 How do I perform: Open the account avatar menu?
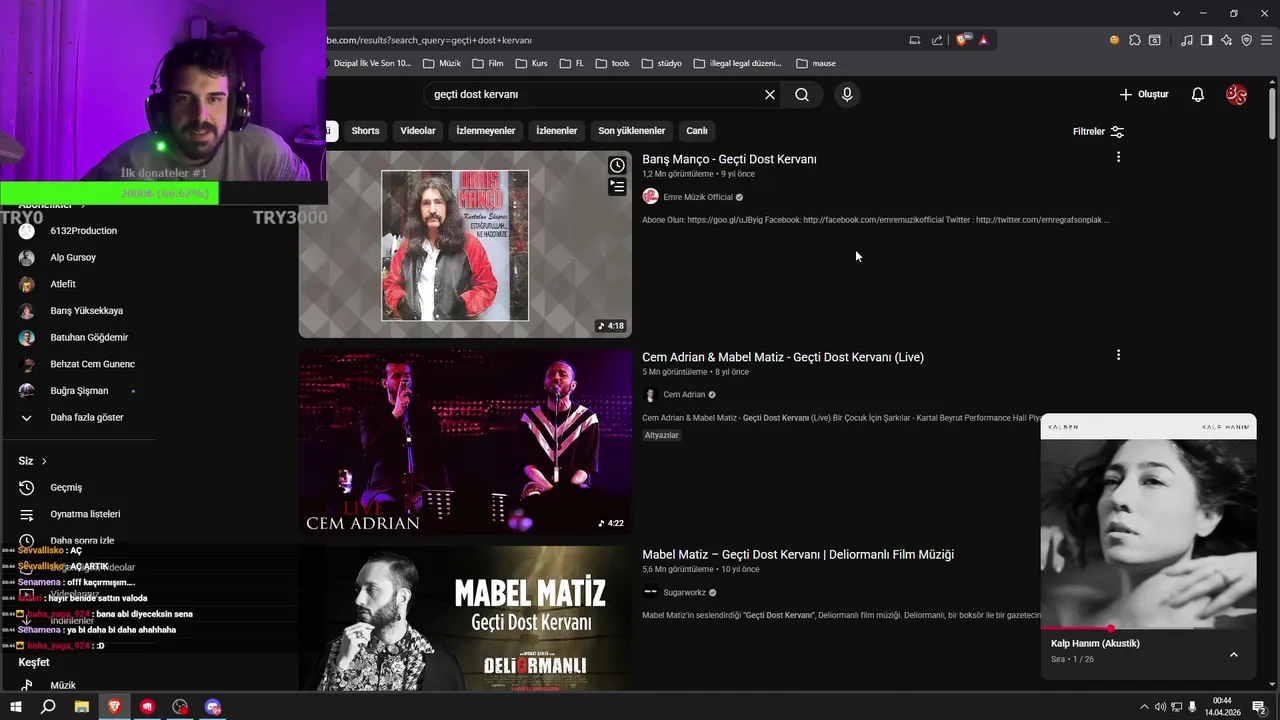pos(1237,94)
